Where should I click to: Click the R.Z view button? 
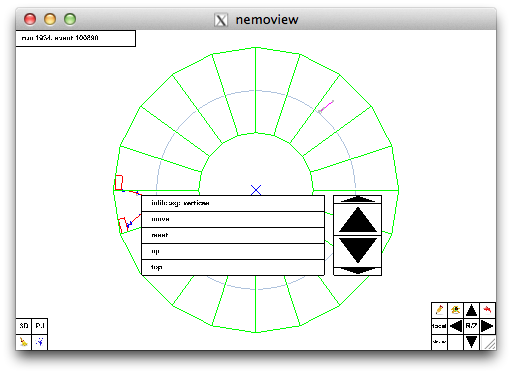(x=471, y=326)
